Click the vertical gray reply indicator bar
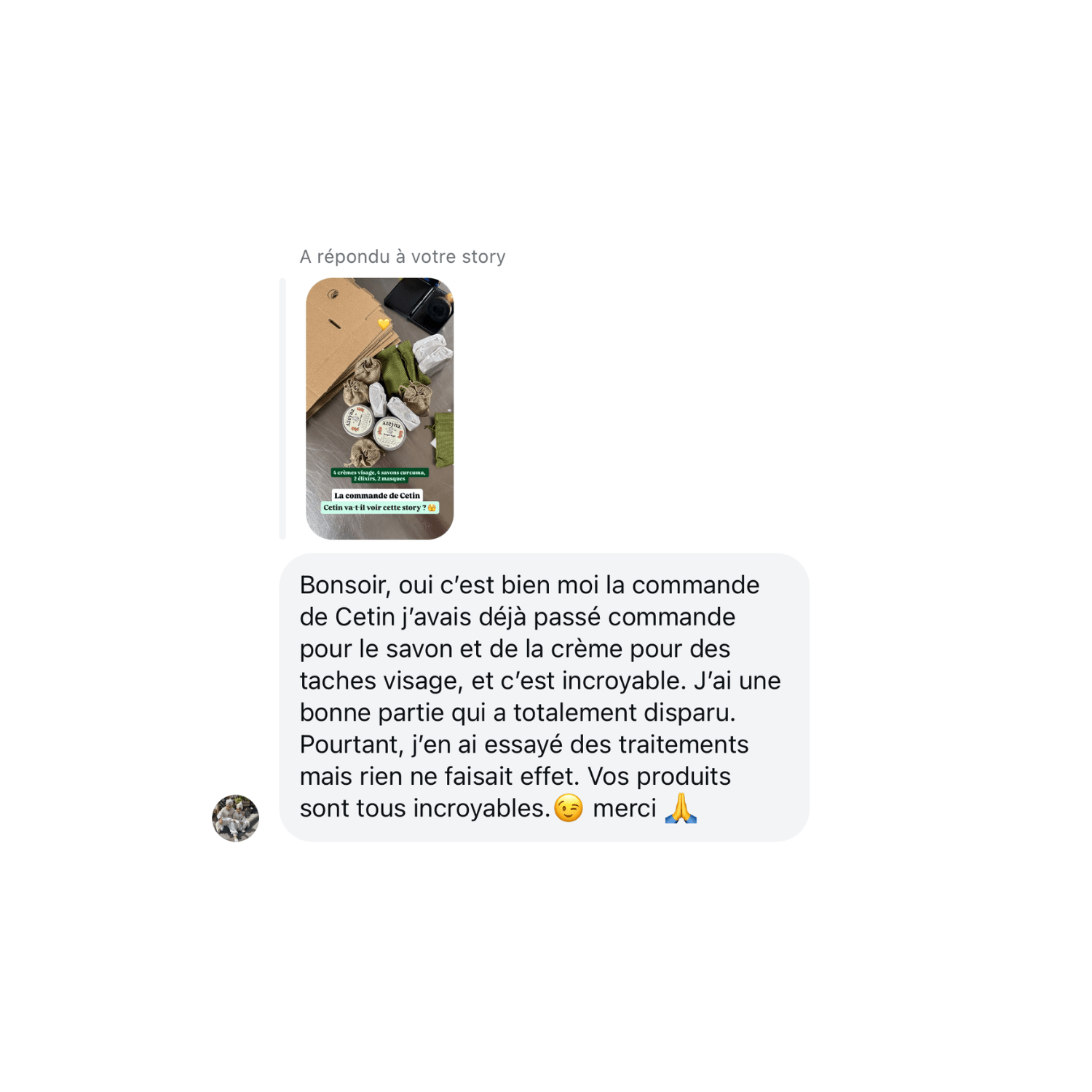Image resolution: width=1092 pixels, height=1092 pixels. pos(282,408)
